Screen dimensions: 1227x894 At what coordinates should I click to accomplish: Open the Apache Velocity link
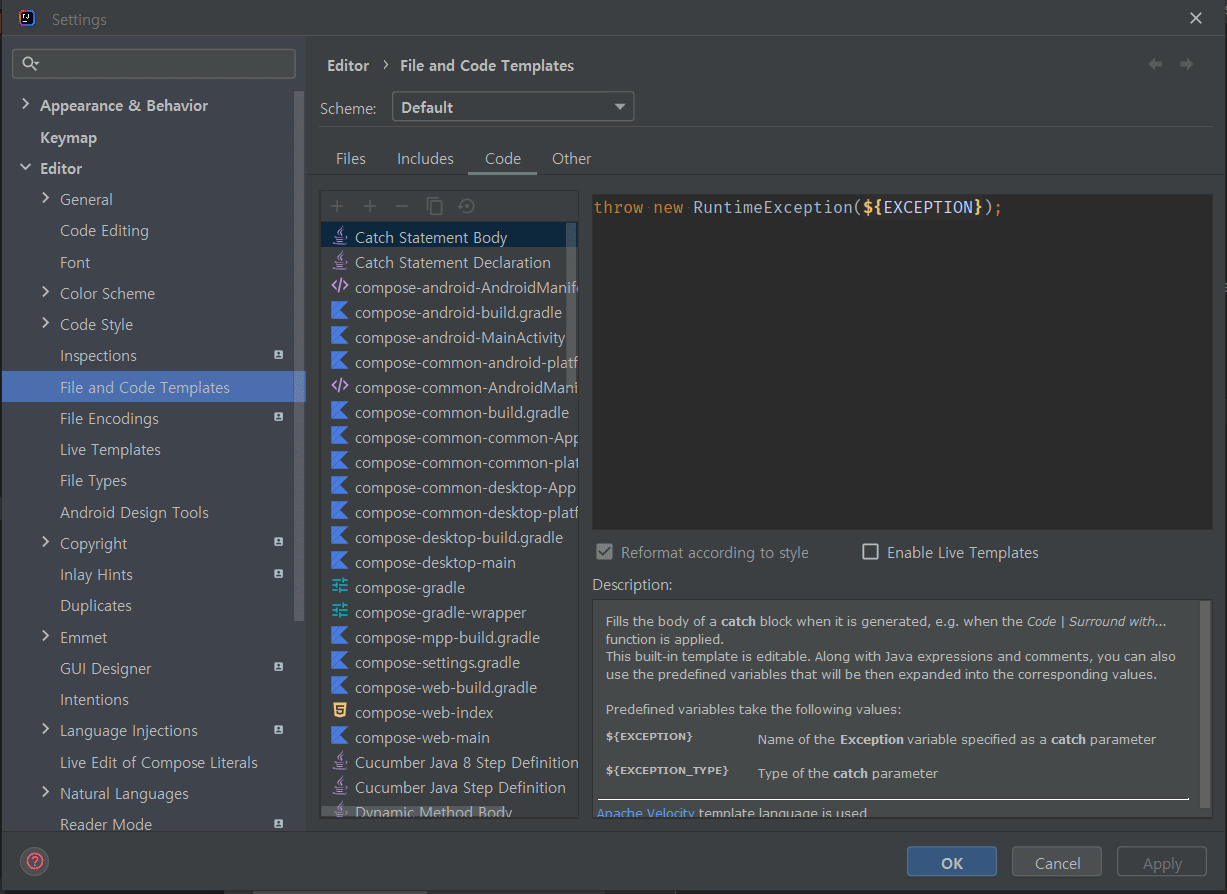645,813
